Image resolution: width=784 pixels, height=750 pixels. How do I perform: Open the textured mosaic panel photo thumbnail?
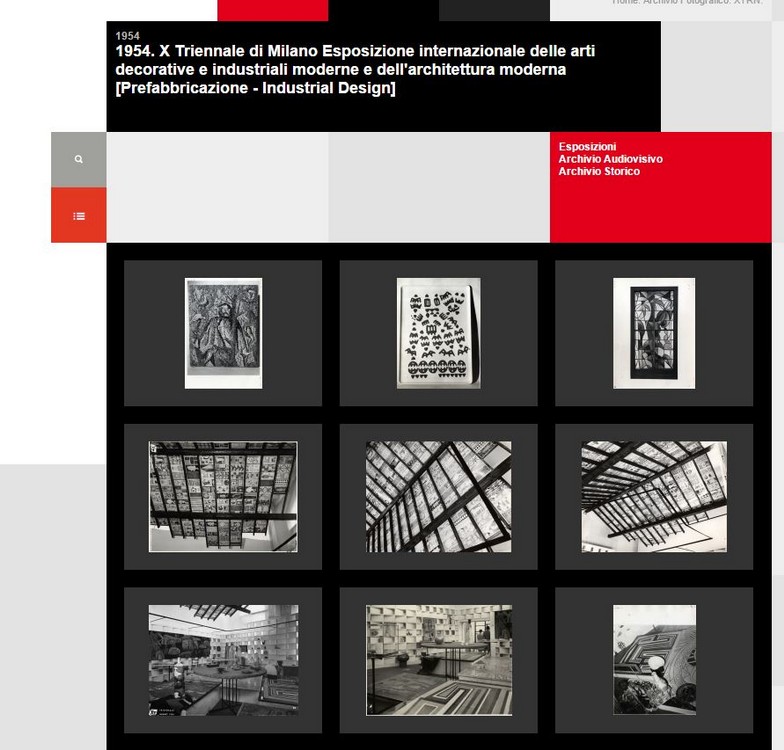pos(224,334)
